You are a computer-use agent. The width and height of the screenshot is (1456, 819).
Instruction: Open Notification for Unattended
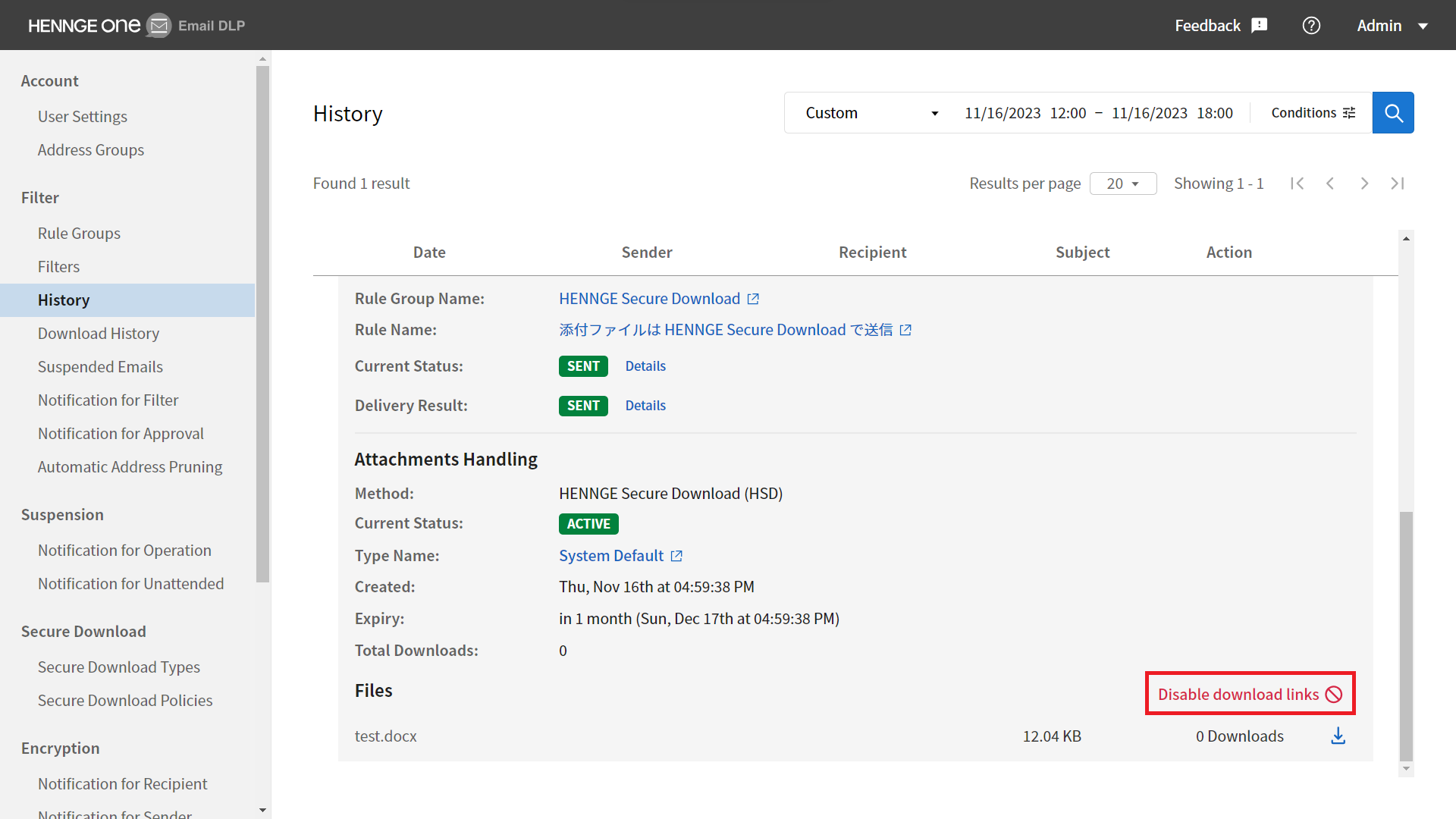(x=130, y=584)
